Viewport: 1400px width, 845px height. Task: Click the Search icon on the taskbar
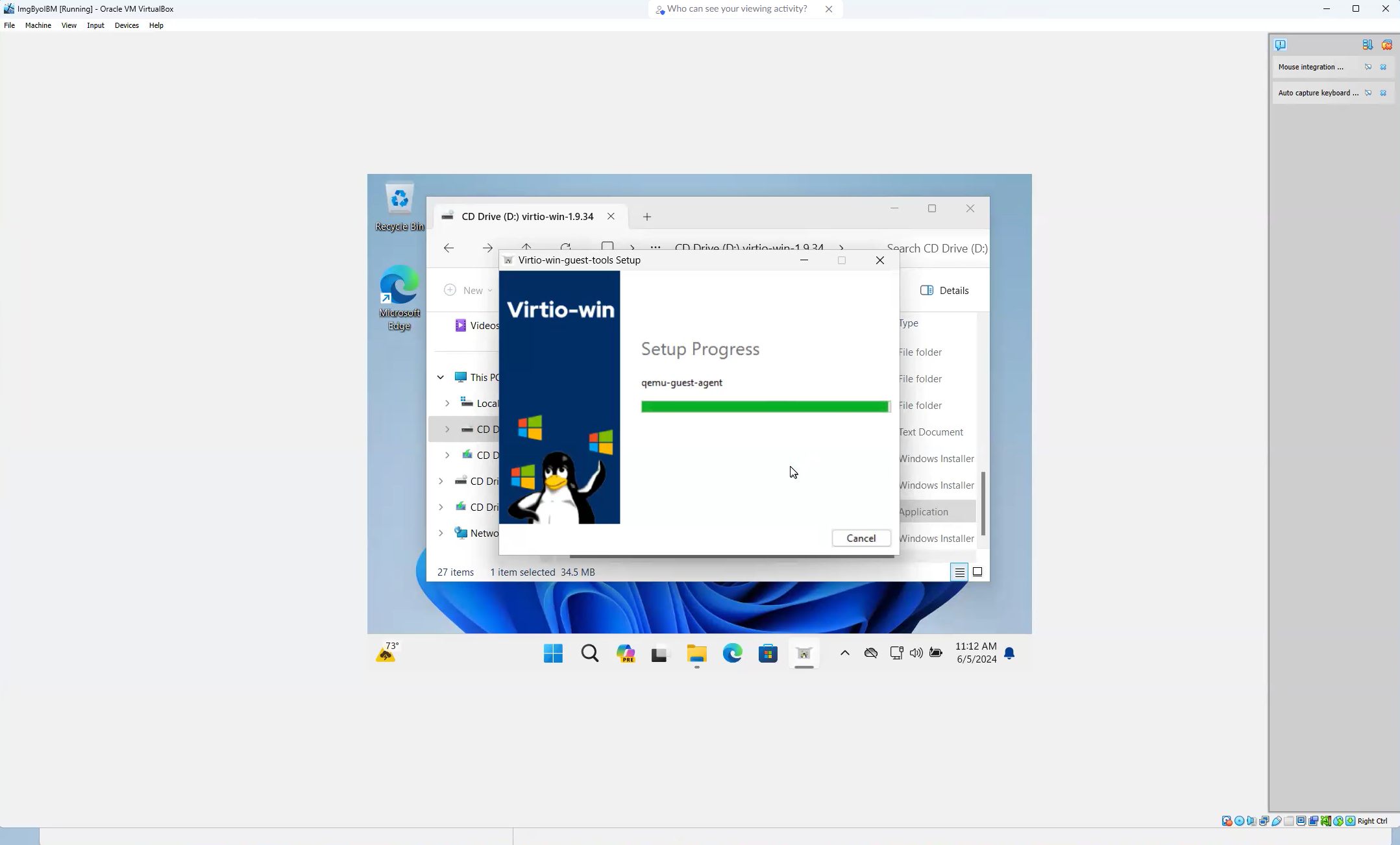[x=589, y=654]
